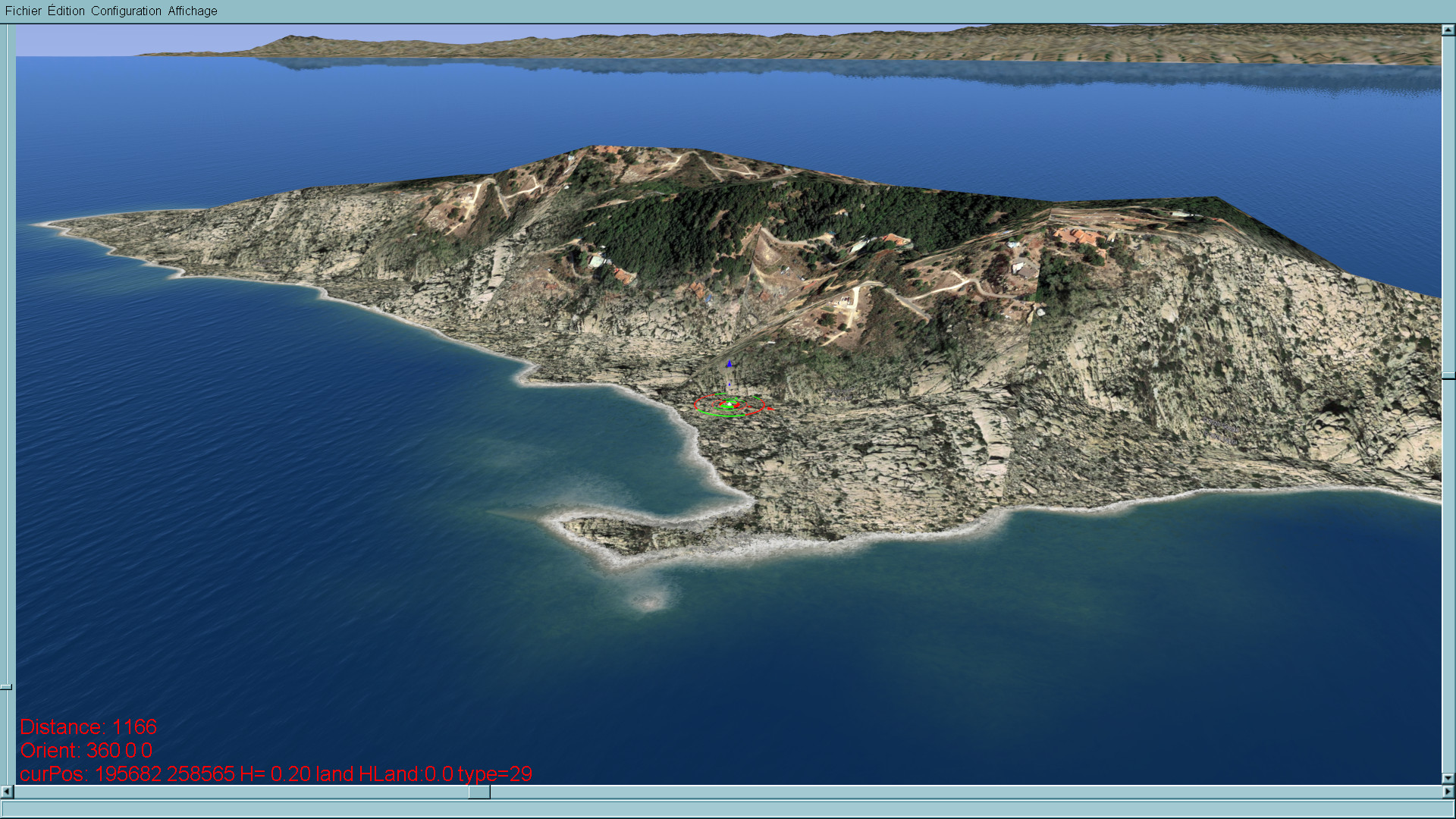Select the small blue cone marker

(730, 384)
